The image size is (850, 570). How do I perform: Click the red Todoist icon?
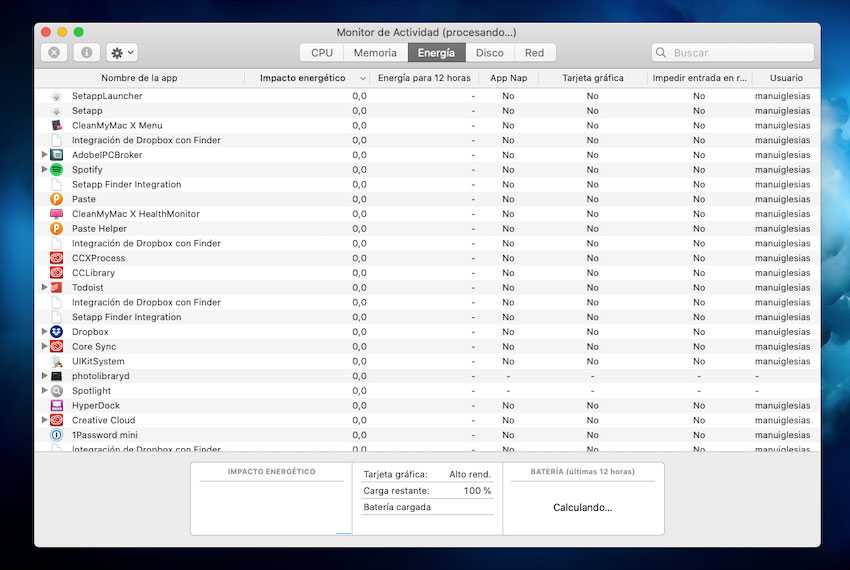[56, 287]
